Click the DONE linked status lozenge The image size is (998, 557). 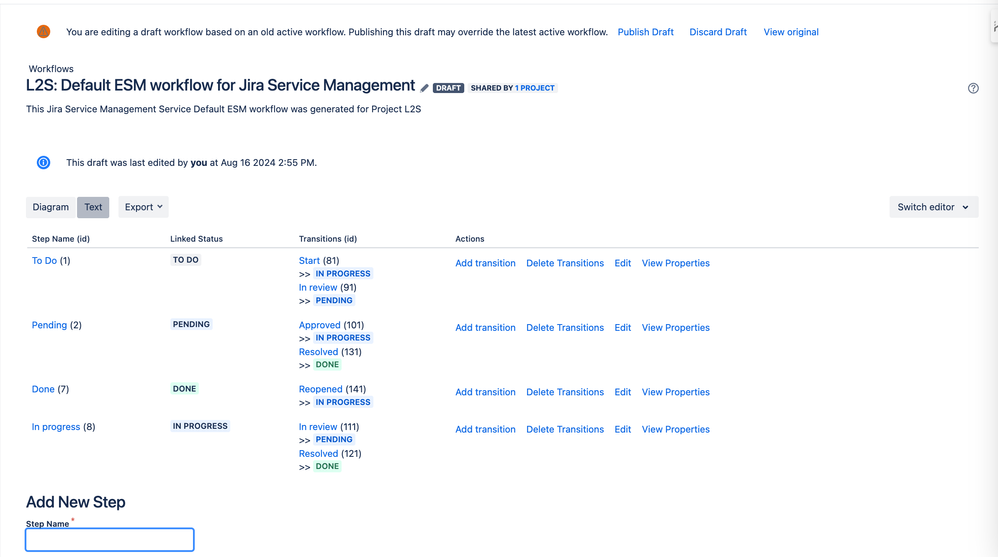185,388
